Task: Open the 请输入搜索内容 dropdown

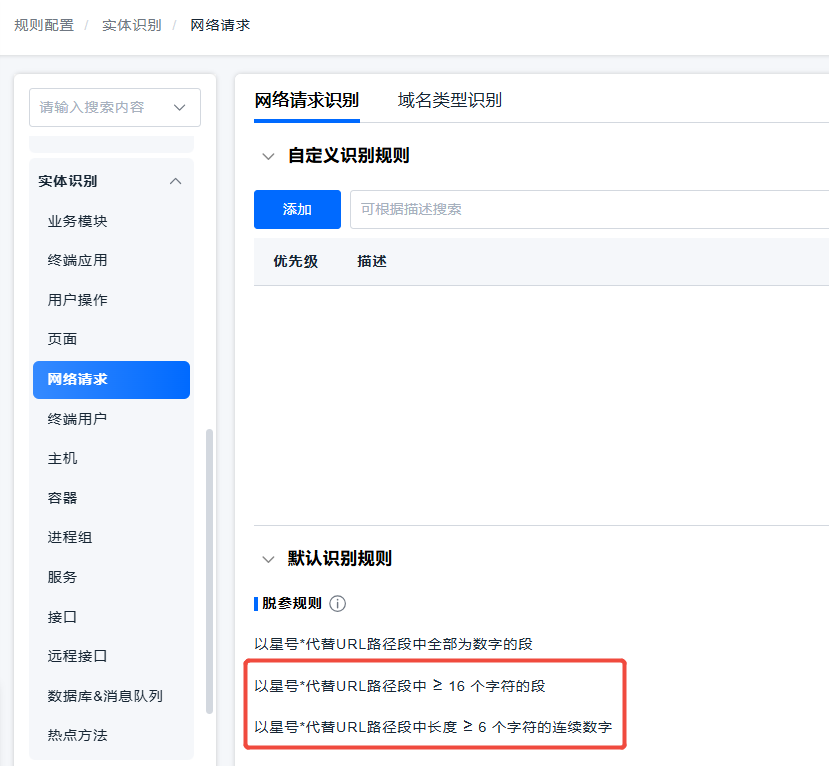Action: pyautogui.click(x=180, y=107)
